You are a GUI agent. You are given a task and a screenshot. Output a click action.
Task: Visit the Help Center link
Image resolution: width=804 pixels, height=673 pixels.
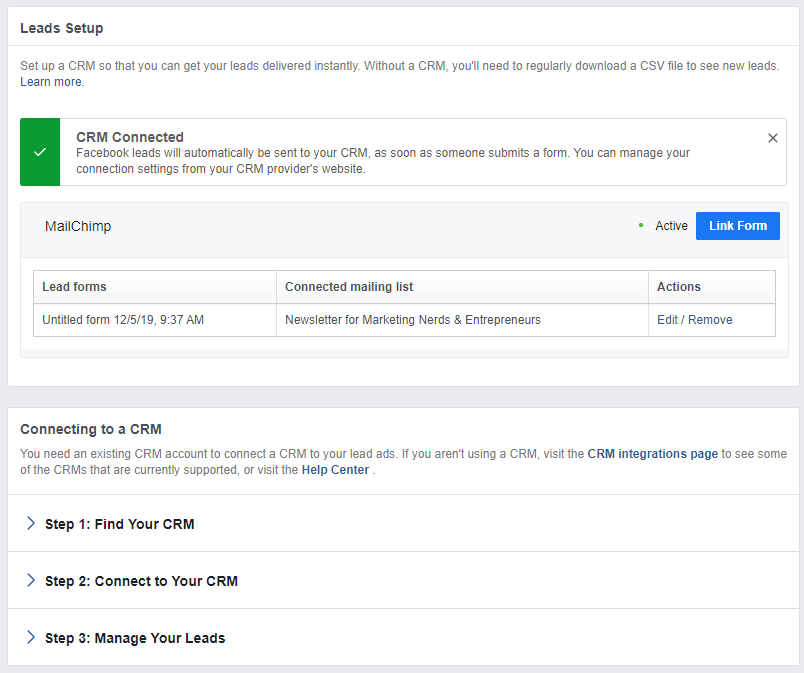click(x=335, y=470)
